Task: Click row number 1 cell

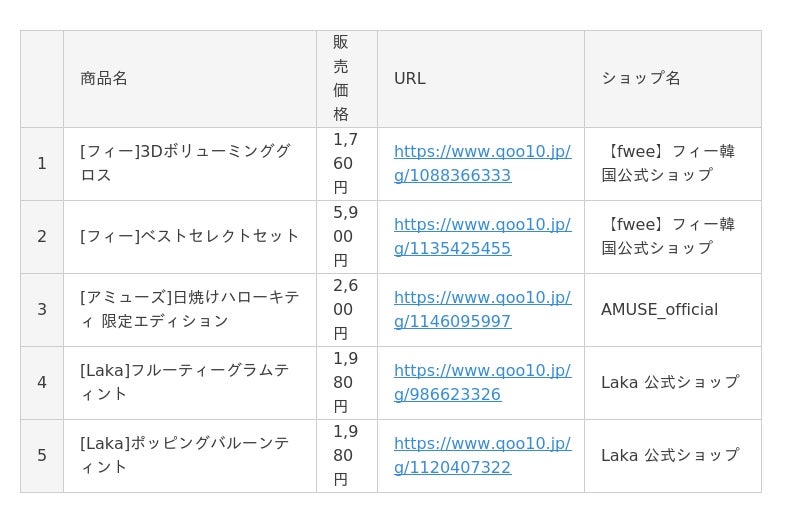Action: click(x=42, y=163)
